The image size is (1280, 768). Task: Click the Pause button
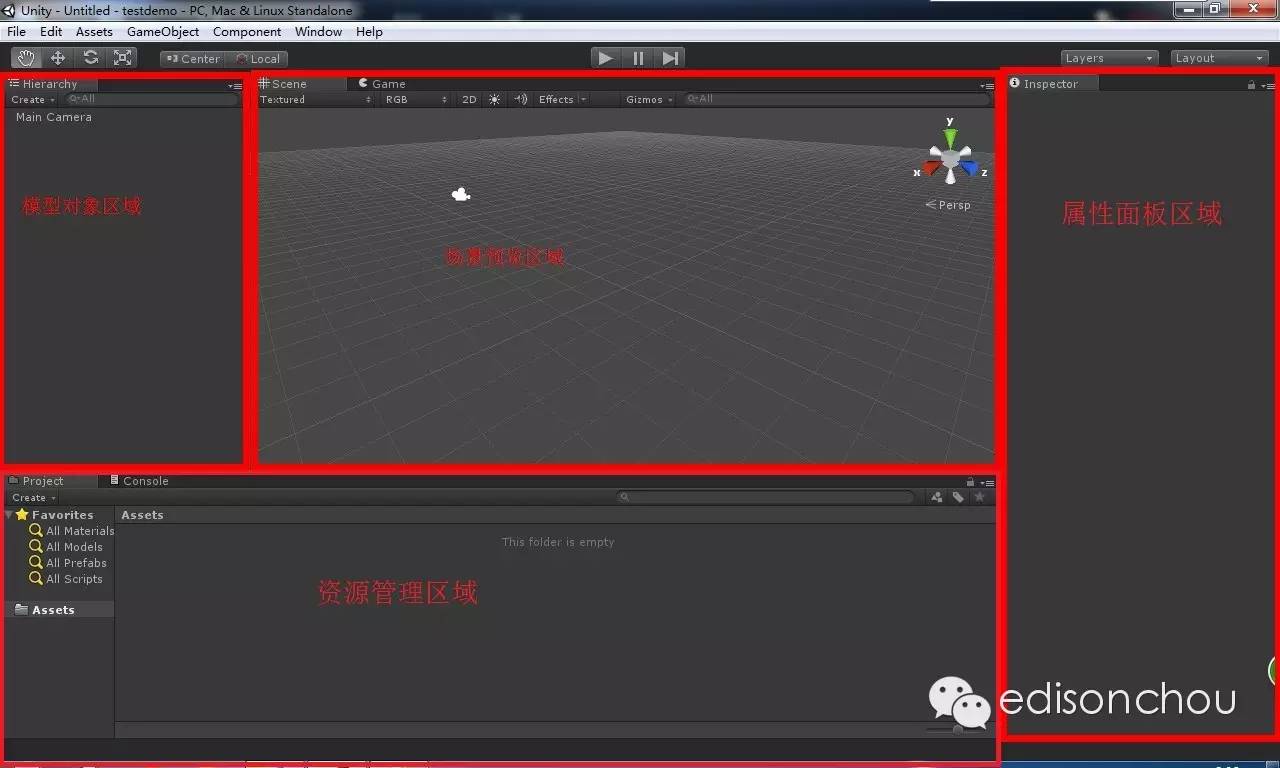(638, 58)
